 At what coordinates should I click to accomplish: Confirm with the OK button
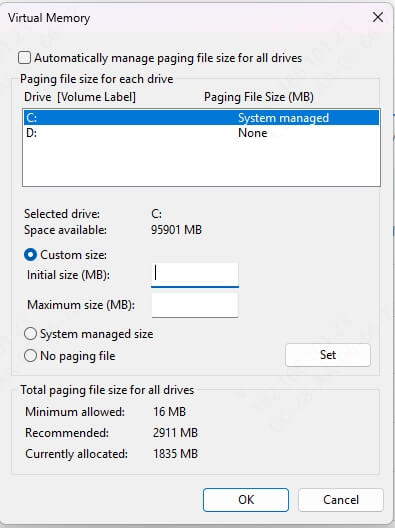point(246,500)
